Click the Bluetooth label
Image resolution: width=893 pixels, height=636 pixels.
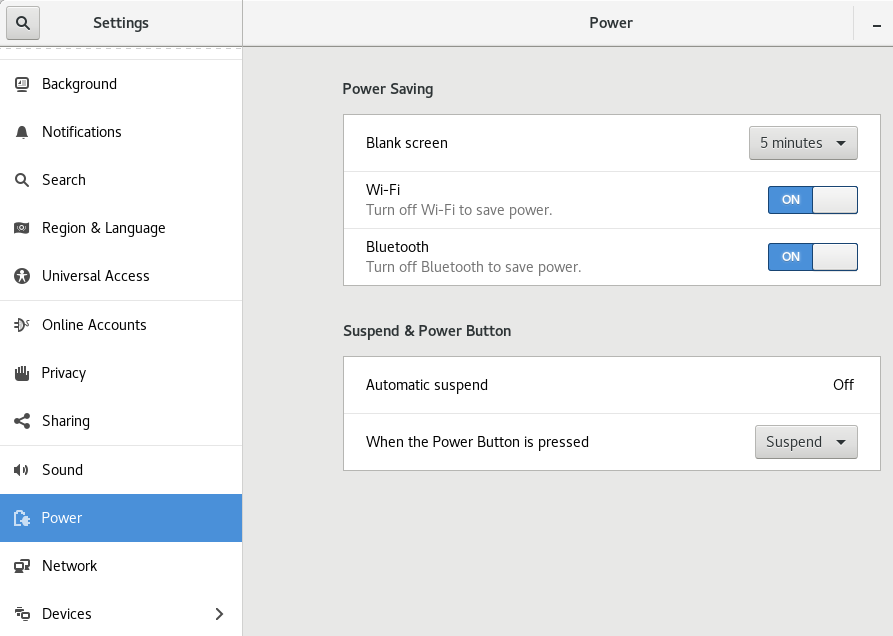397,247
